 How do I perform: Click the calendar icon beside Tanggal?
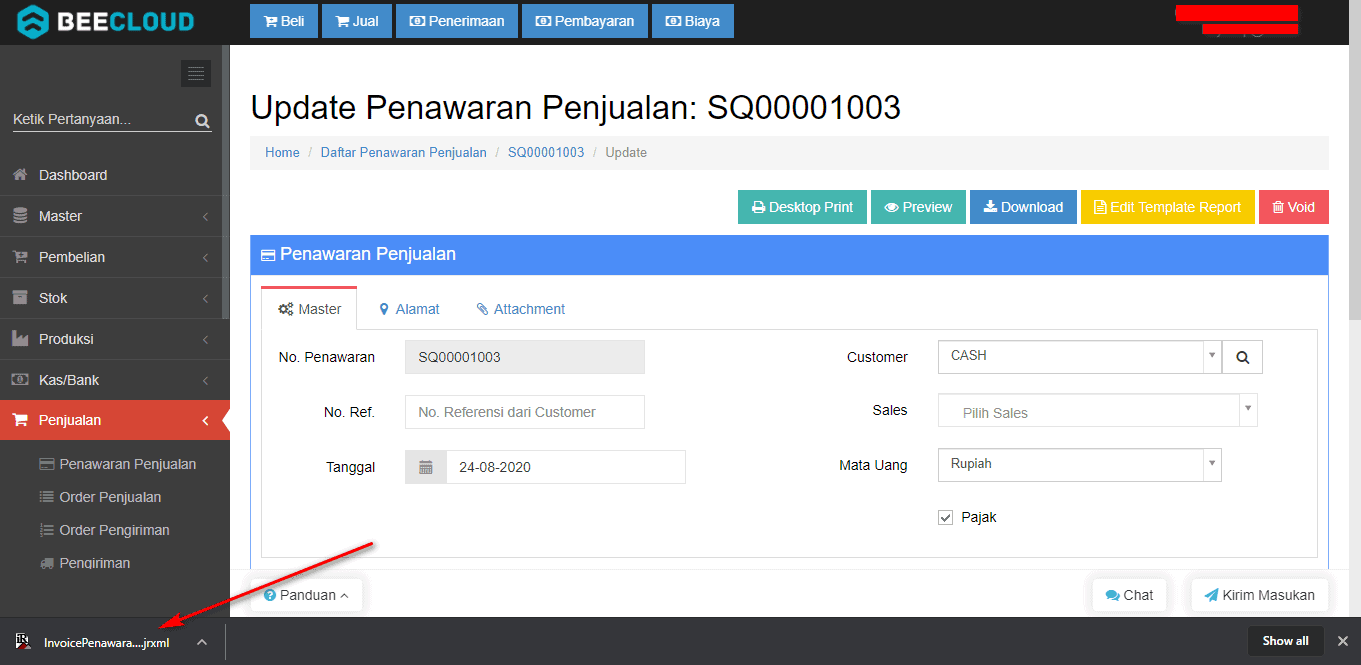click(x=426, y=467)
